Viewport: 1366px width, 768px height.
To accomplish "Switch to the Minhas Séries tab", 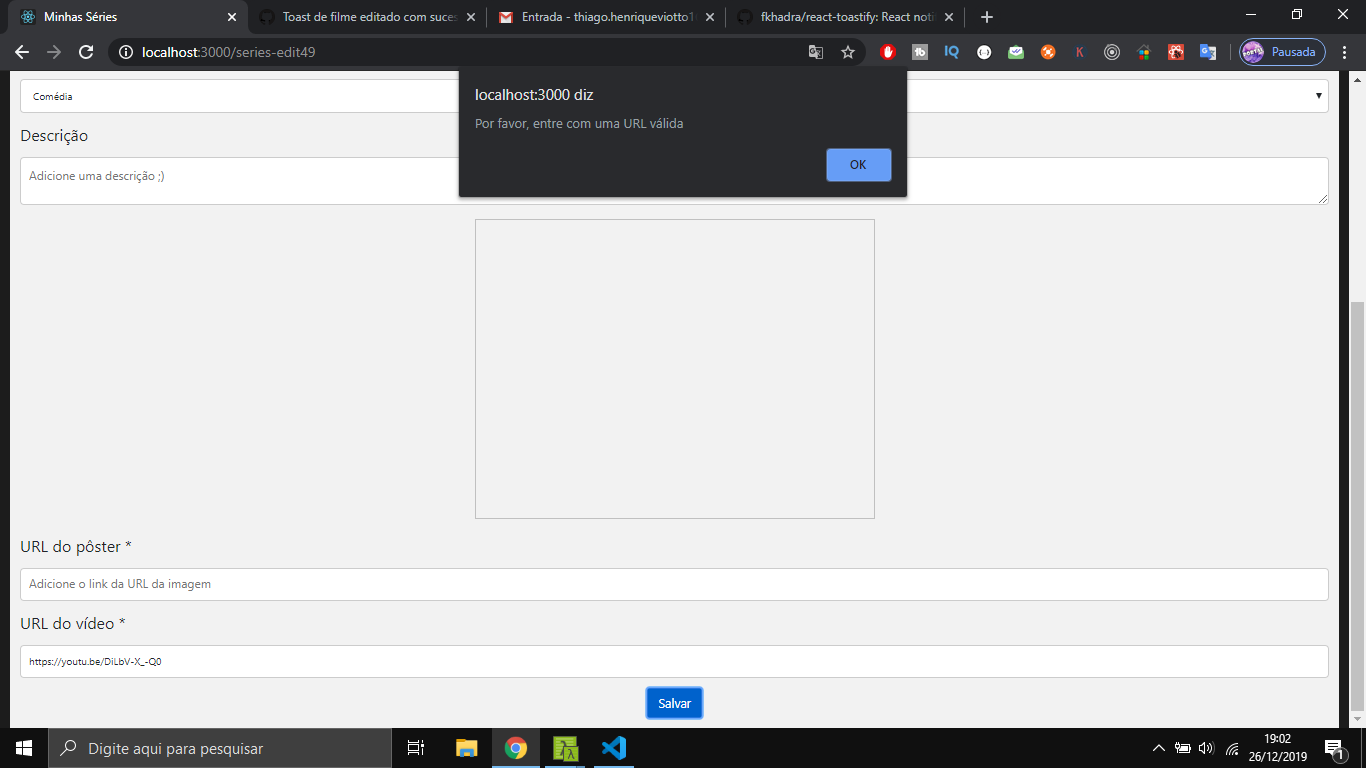I will click(x=128, y=17).
